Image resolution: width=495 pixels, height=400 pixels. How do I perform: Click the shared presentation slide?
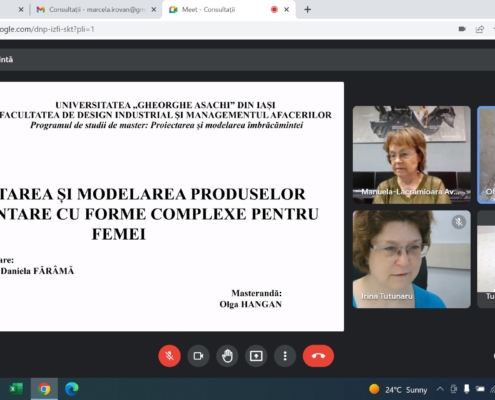172,207
